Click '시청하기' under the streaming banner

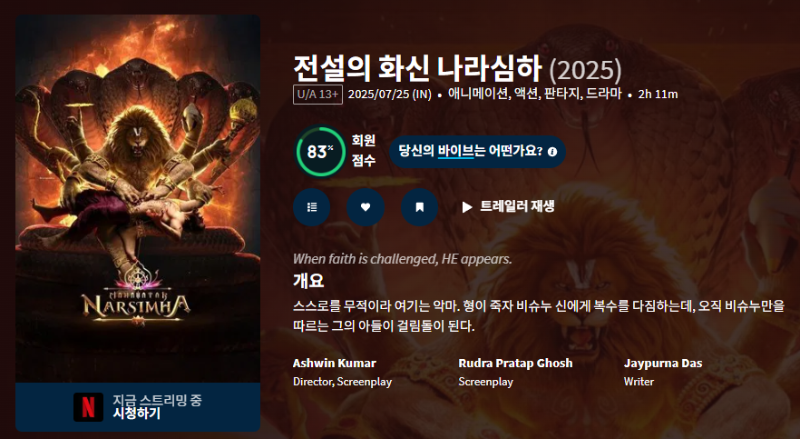(x=136, y=413)
